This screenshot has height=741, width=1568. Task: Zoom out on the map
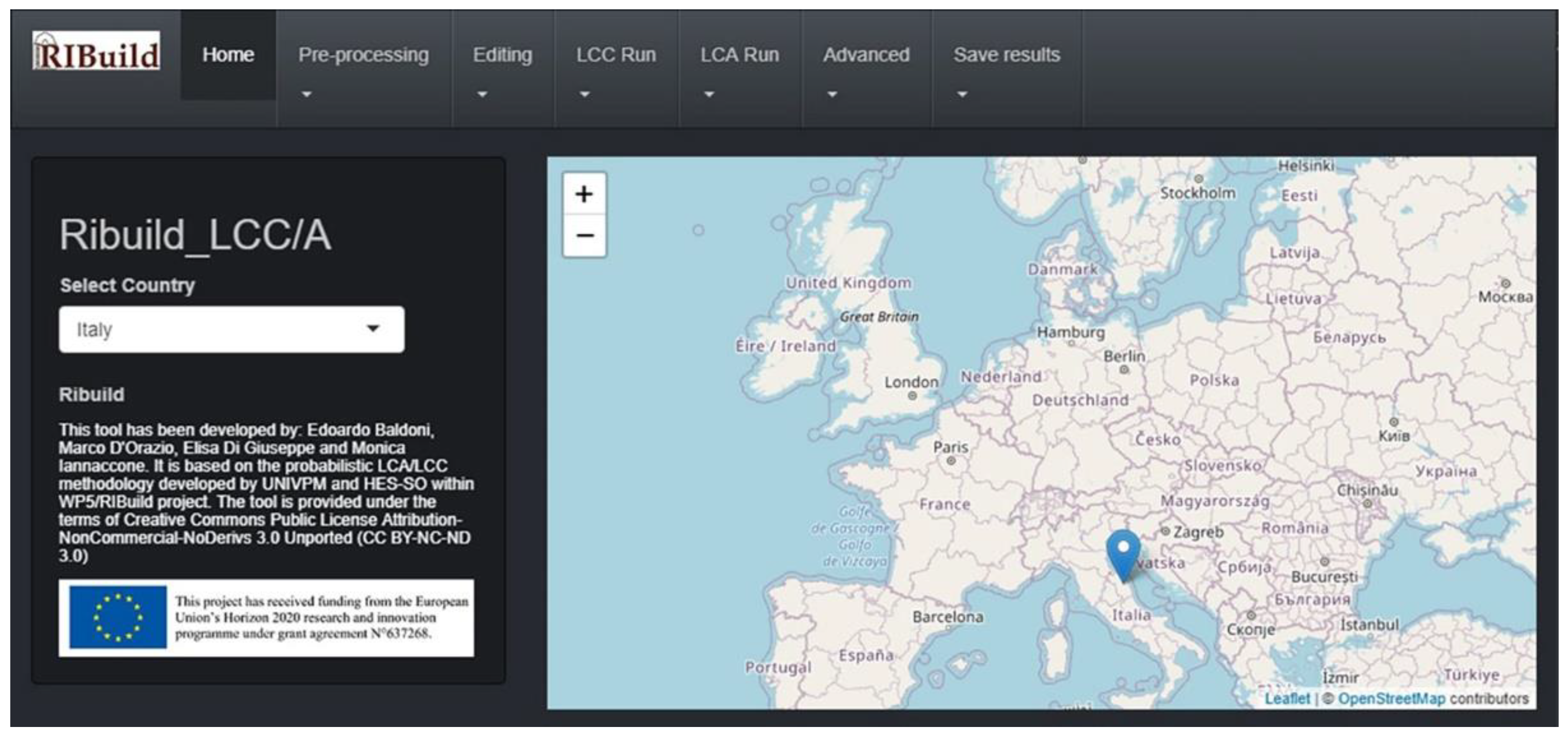(x=584, y=235)
